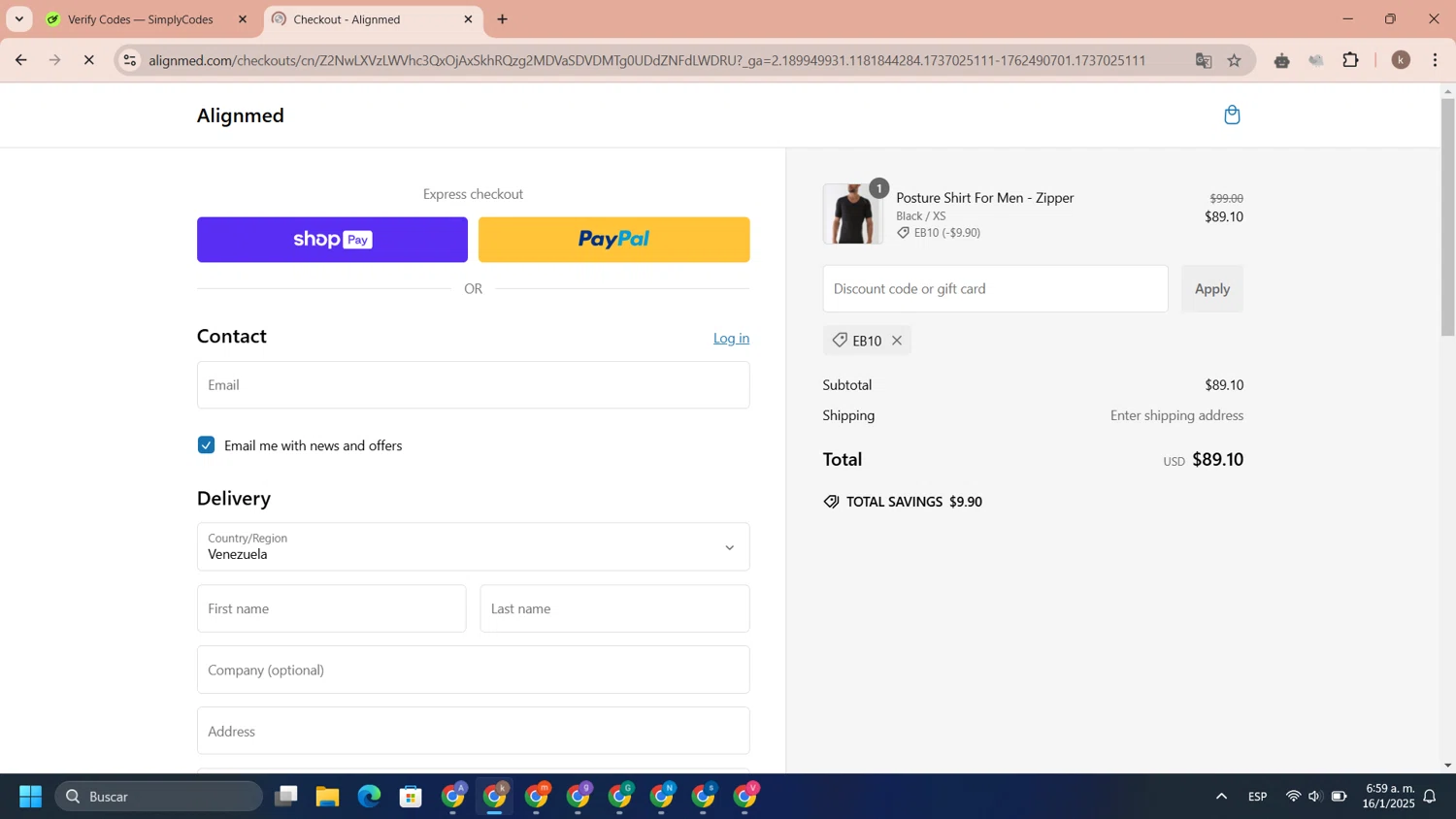The width and height of the screenshot is (1456, 819).
Task: Focus the Email input field
Action: [x=473, y=385]
